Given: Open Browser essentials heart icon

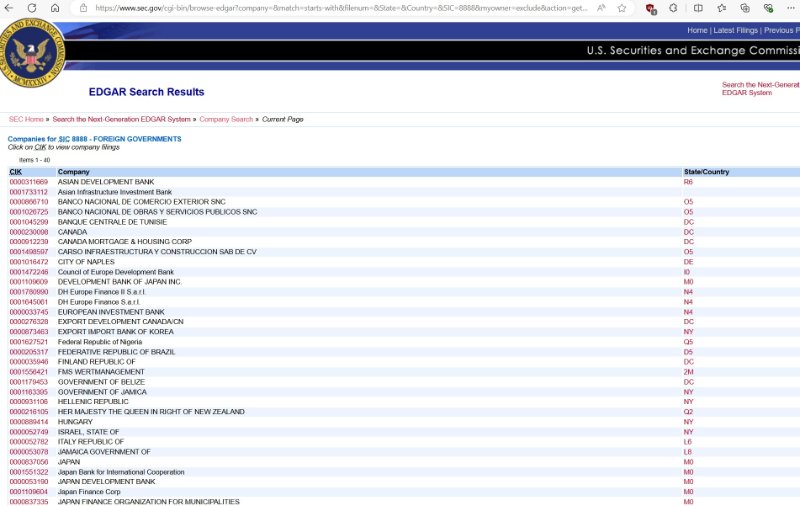Looking at the screenshot, I should 768,8.
